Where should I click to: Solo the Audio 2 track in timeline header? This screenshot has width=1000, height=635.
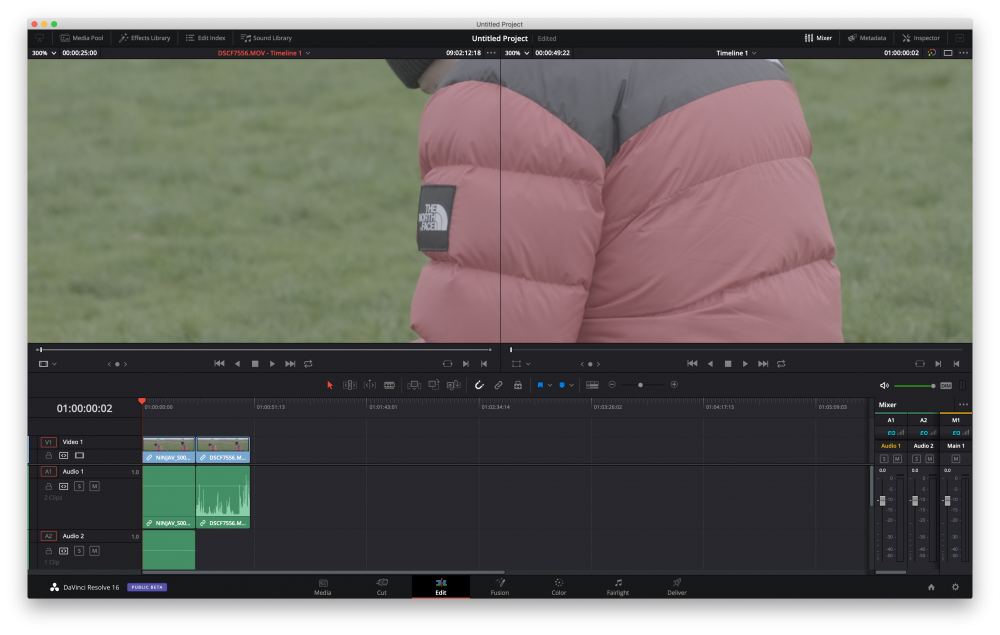coord(79,550)
